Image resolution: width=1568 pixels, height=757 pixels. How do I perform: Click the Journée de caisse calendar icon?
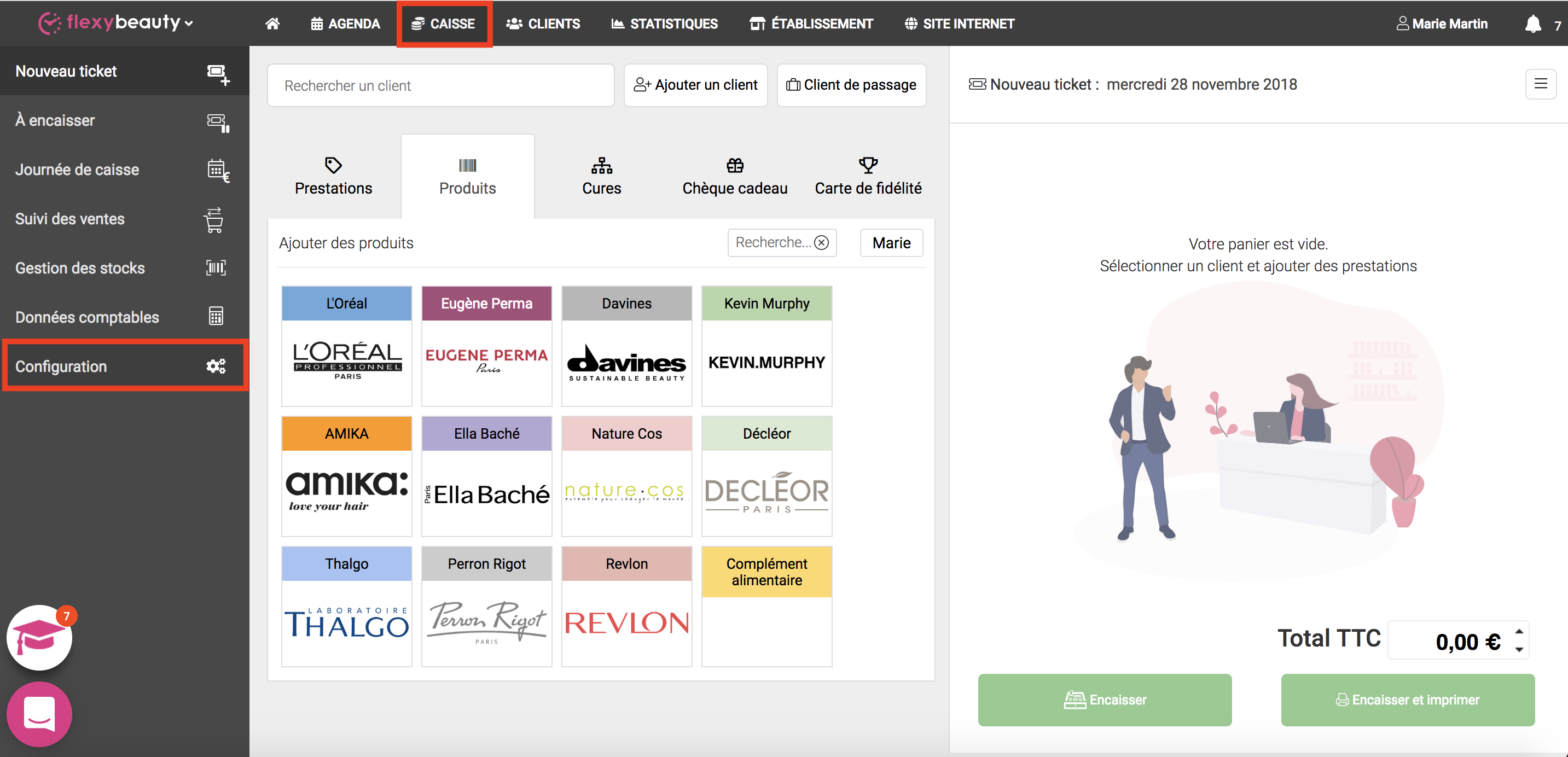[x=218, y=171]
